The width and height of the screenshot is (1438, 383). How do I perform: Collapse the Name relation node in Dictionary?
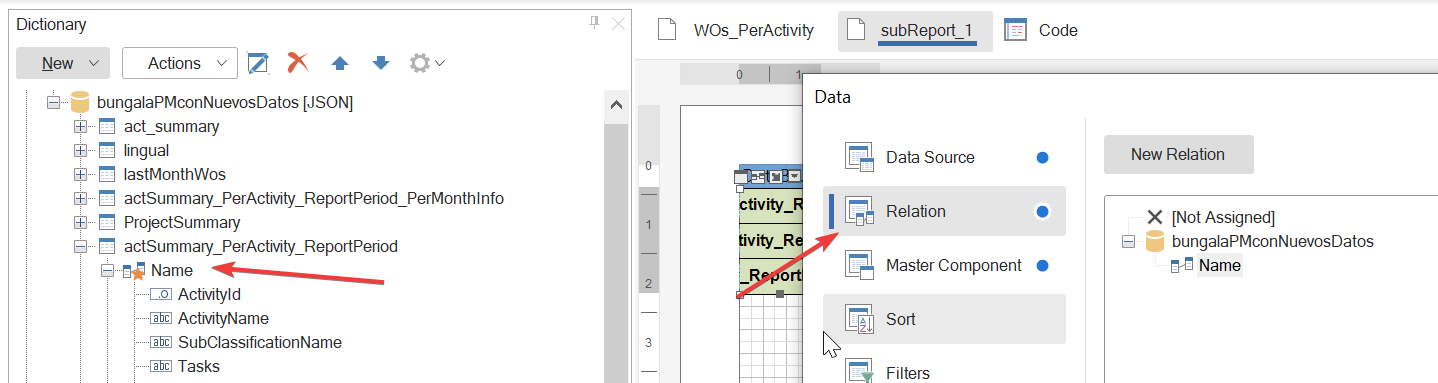(x=108, y=270)
